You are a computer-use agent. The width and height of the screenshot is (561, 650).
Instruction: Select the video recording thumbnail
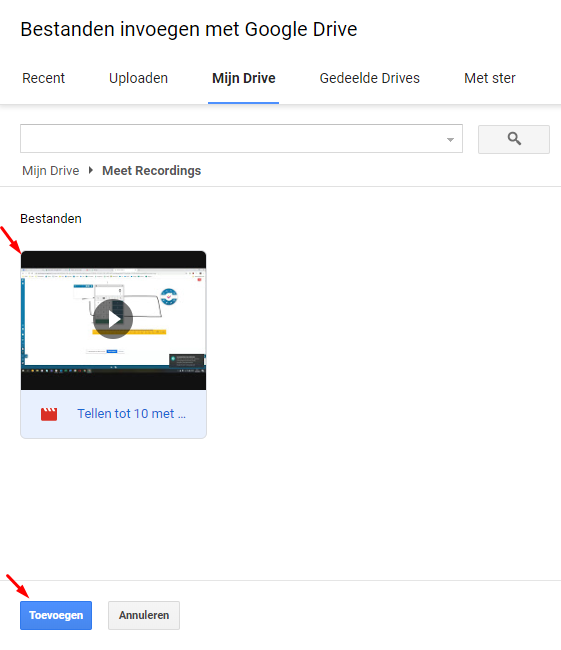click(x=113, y=320)
